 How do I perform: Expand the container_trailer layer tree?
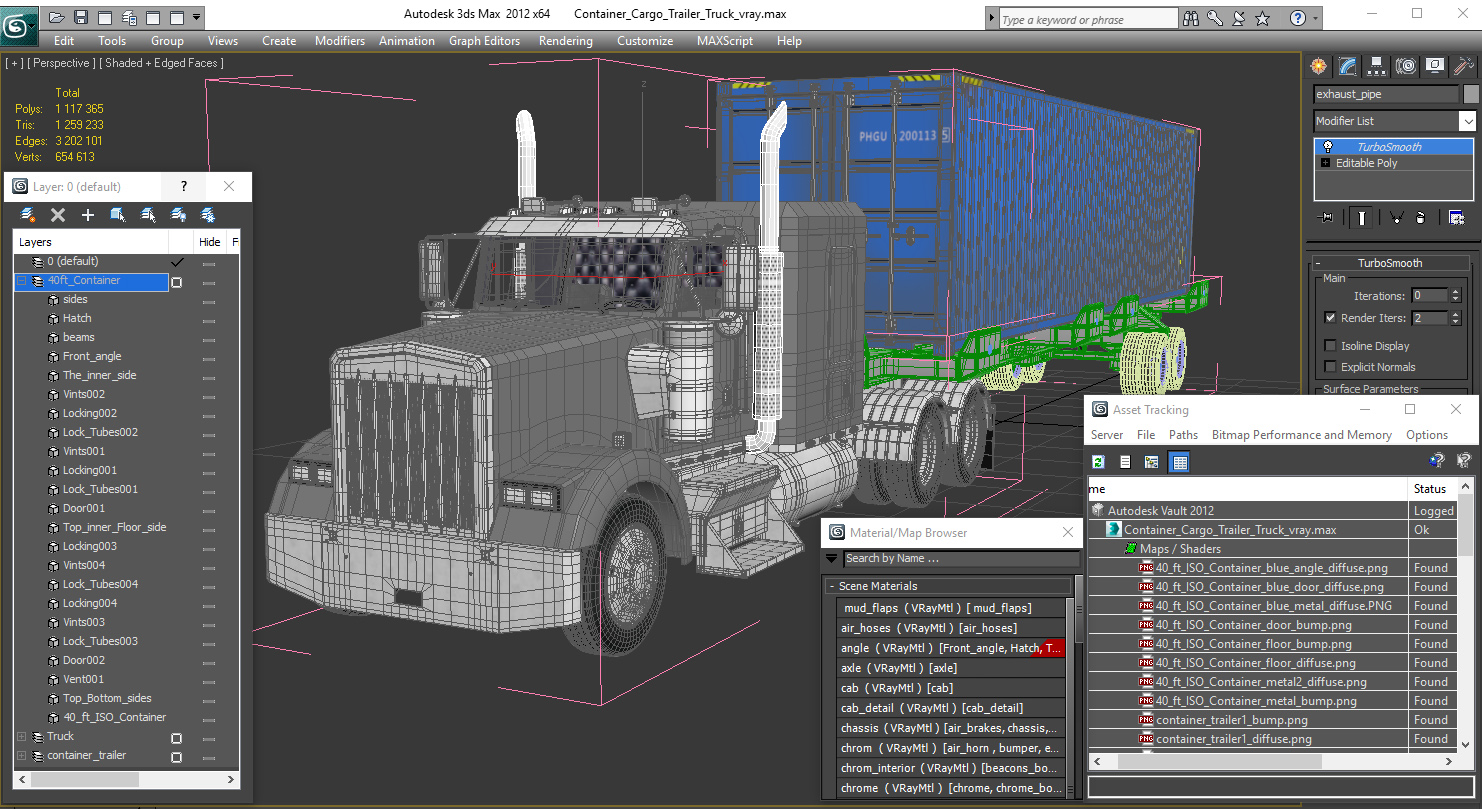(x=22, y=756)
